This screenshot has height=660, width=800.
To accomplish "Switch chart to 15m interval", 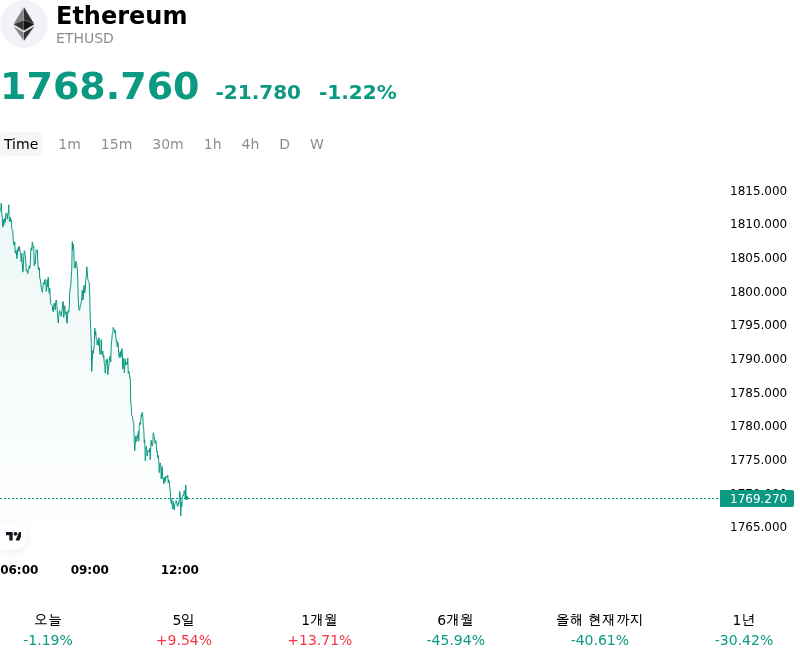I will click(x=116, y=144).
